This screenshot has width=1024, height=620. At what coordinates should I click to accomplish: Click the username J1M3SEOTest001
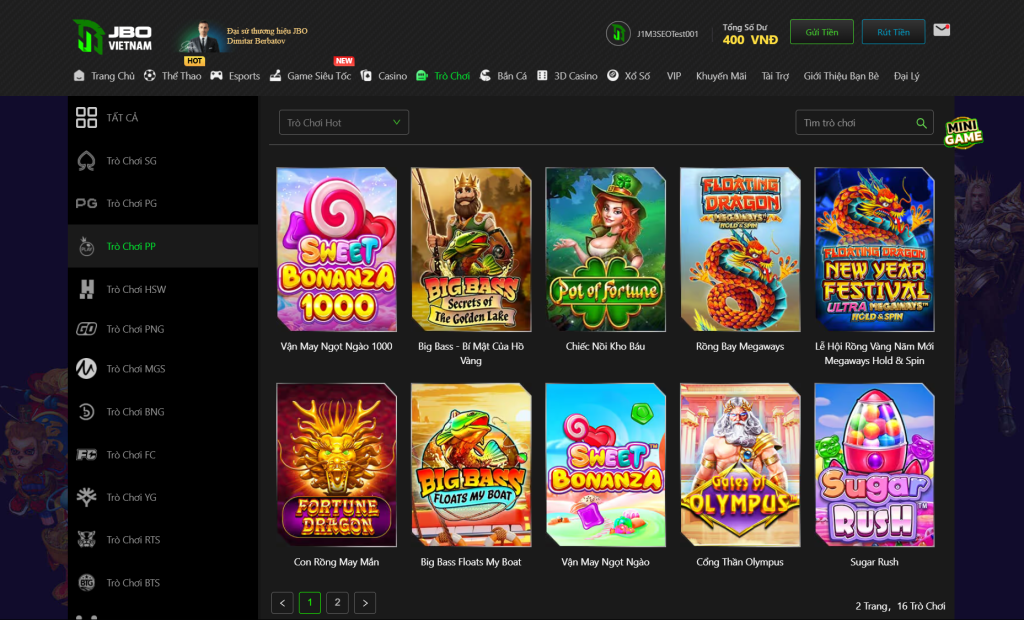point(667,34)
